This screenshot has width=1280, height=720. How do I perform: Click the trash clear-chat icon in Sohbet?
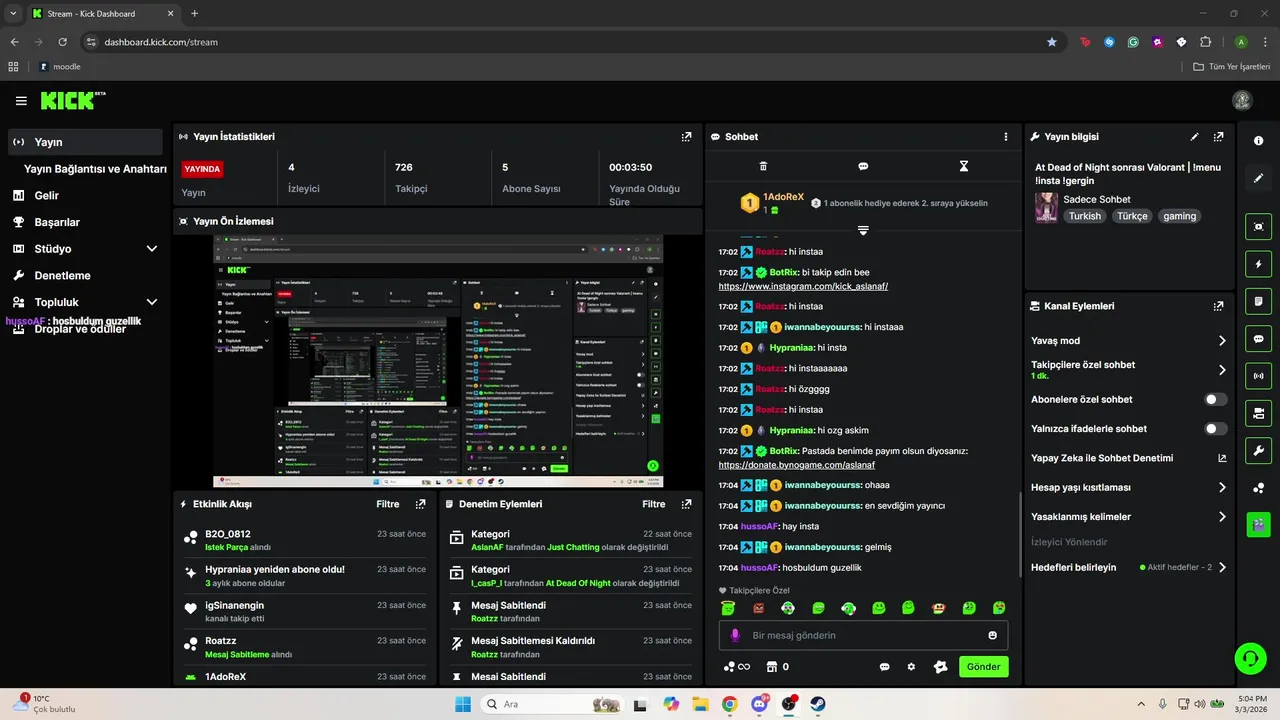[x=763, y=166]
